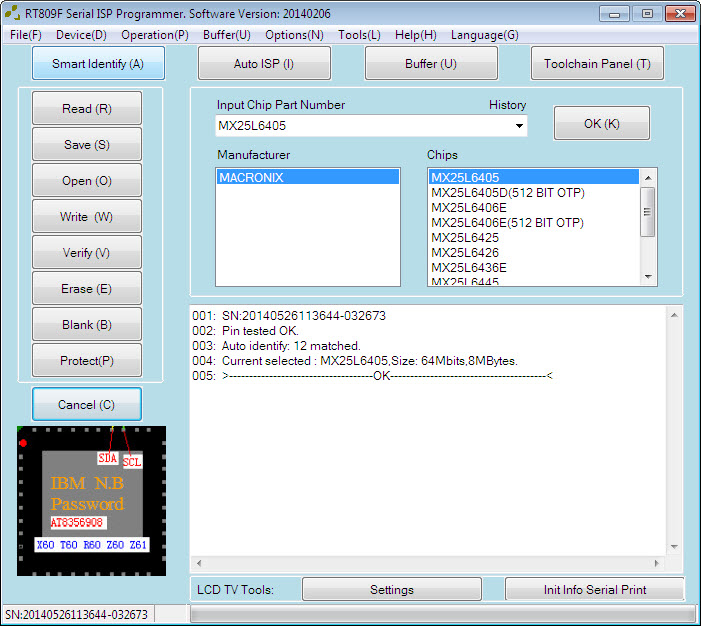Click the Erase (E) button
The width and height of the screenshot is (701, 626).
click(x=87, y=288)
